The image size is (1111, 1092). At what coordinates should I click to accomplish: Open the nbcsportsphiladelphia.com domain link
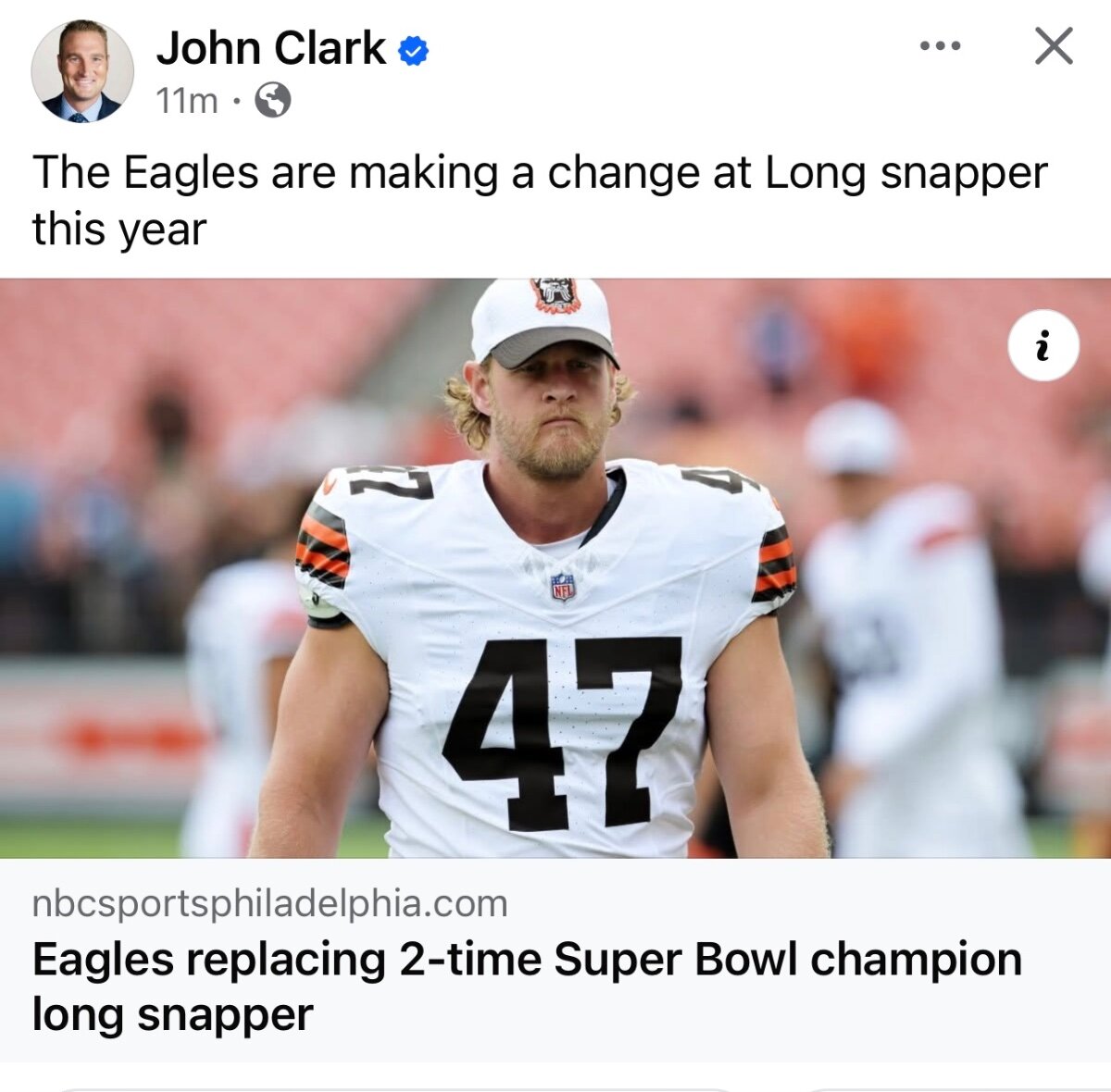269,903
